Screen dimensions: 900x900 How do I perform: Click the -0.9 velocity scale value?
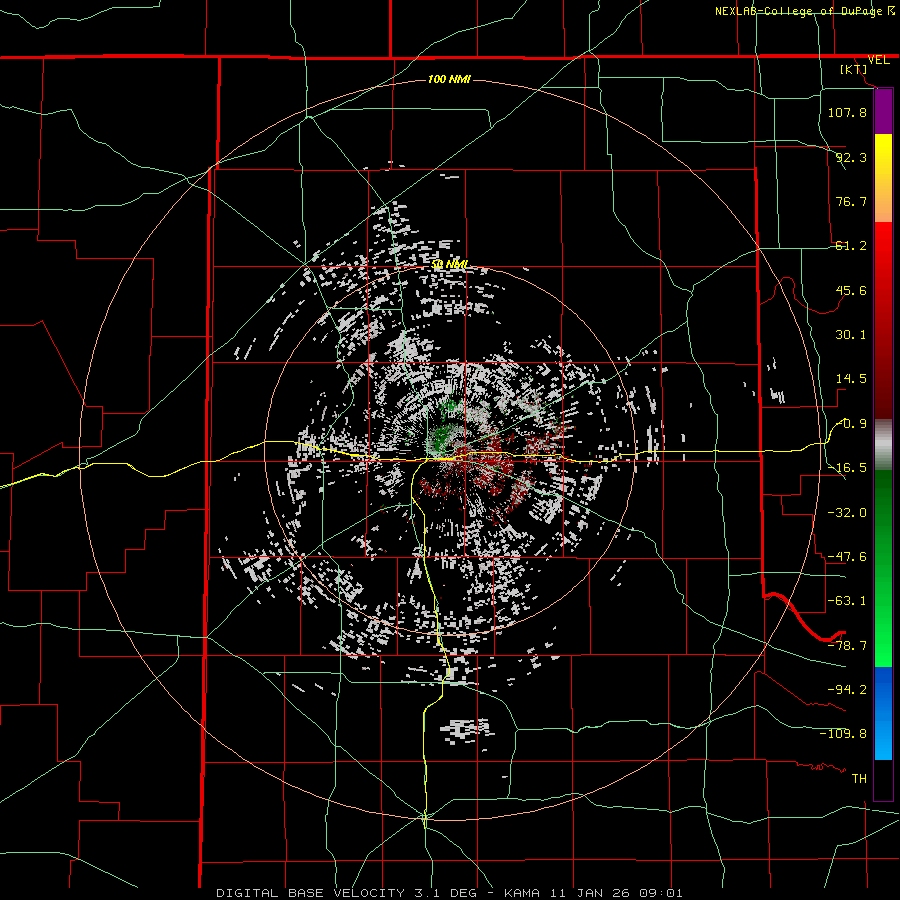pos(852,424)
